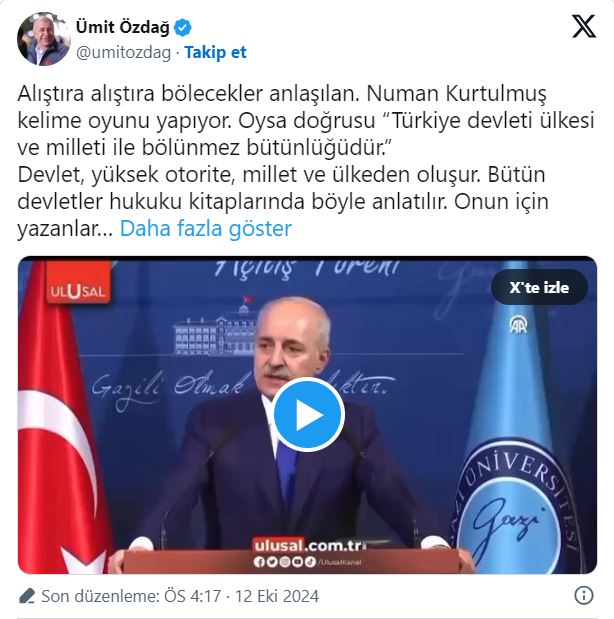Click the Ümit Özdağ display name
This screenshot has width=614, height=619.
tap(122, 27)
